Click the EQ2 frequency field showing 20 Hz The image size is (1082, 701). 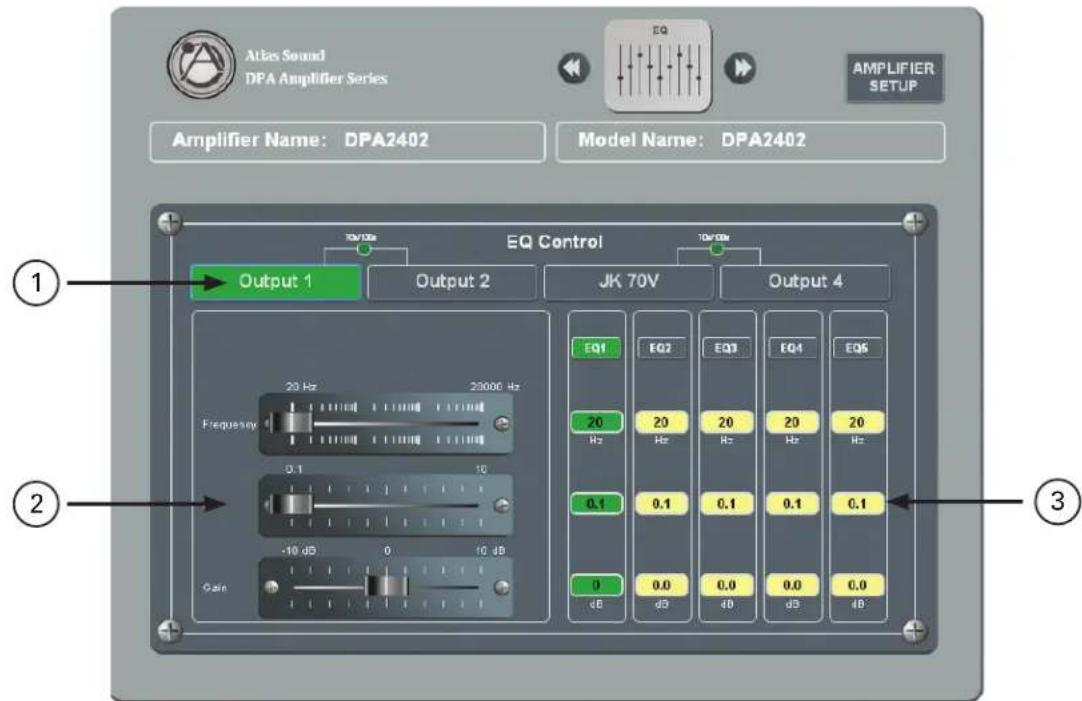pyautogui.click(x=660, y=422)
